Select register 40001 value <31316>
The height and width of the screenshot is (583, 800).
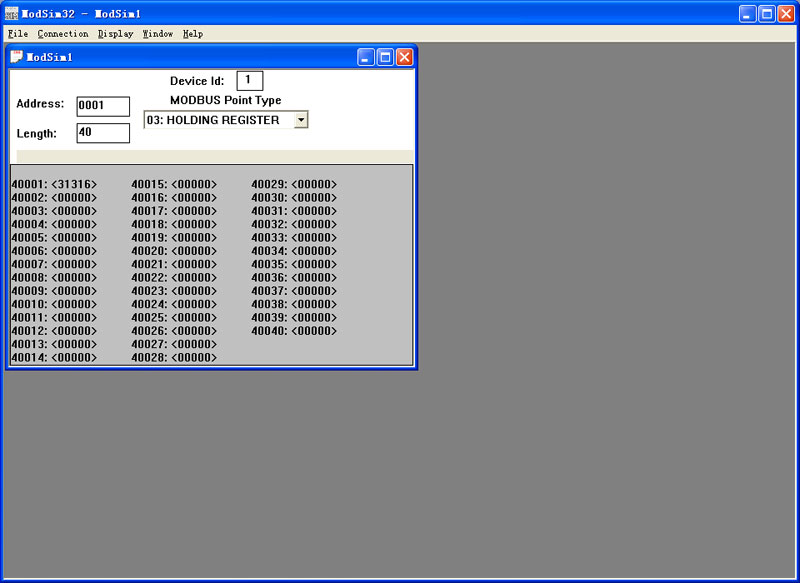74,184
